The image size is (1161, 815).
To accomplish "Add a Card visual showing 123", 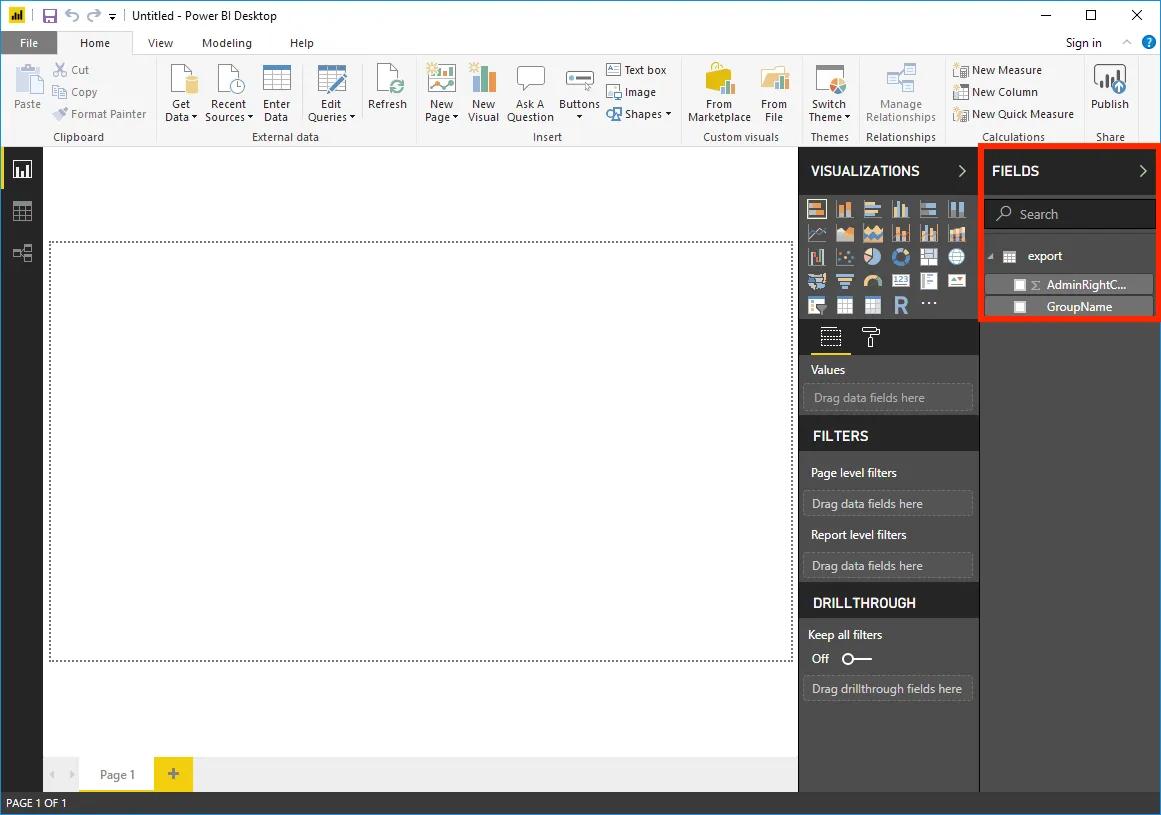I will 900,281.
